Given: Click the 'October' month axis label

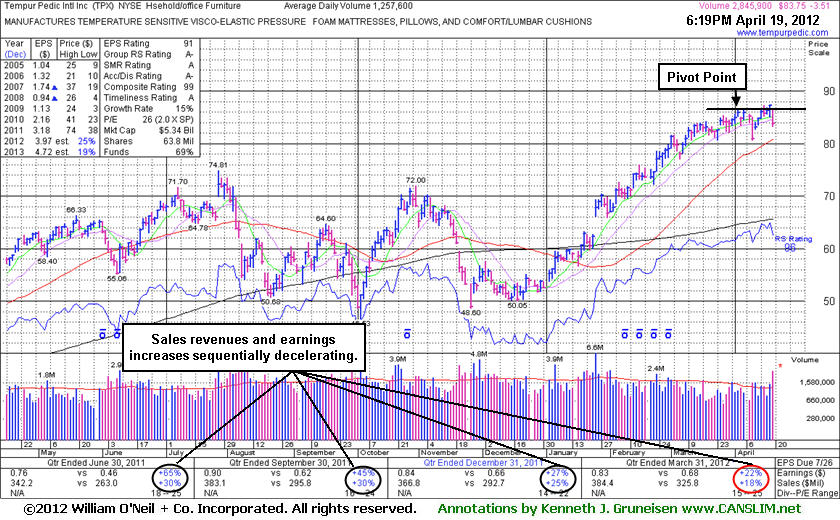Looking at the screenshot, I should pyautogui.click(x=374, y=453).
